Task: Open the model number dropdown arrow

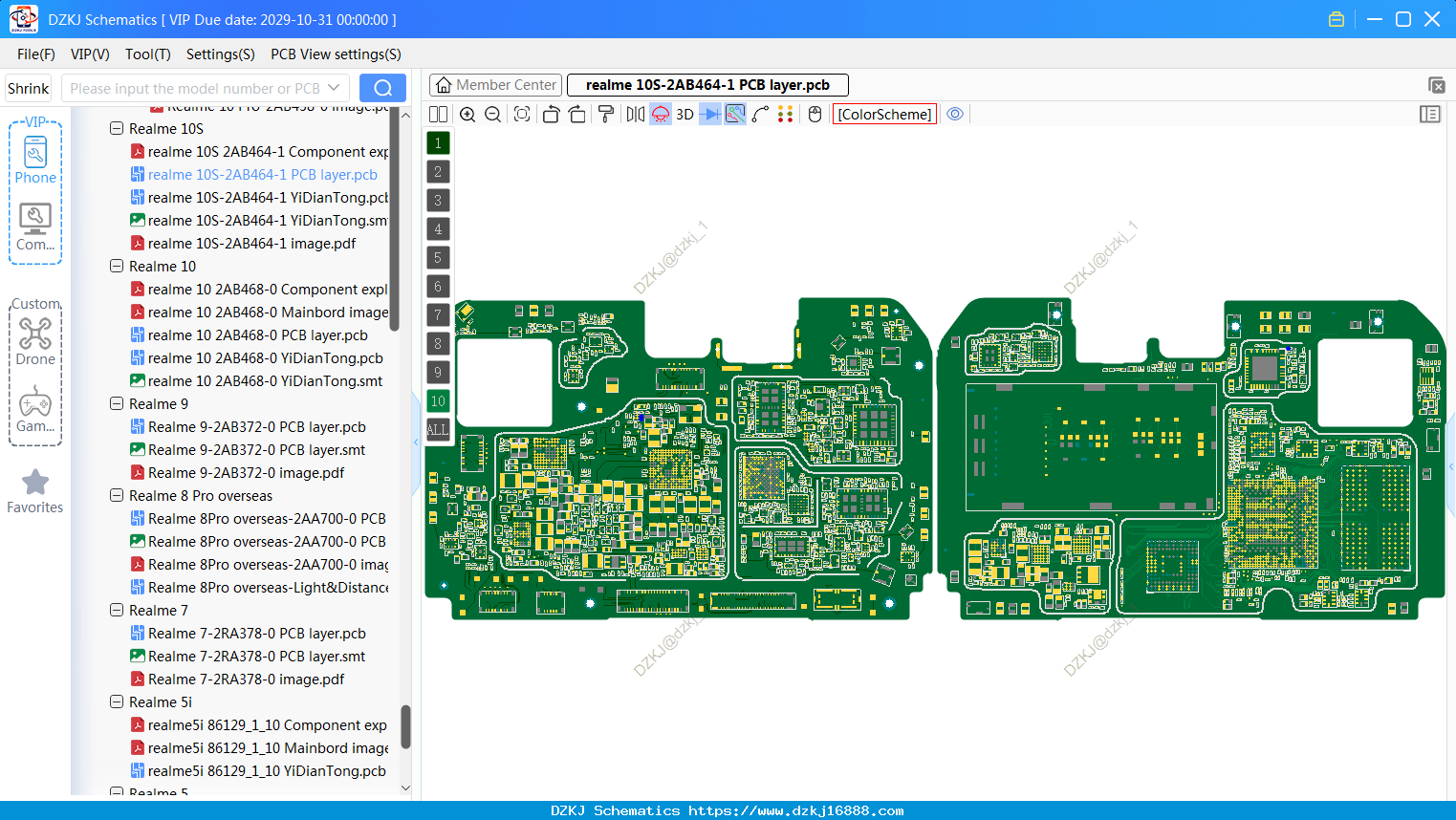Action: [335, 88]
